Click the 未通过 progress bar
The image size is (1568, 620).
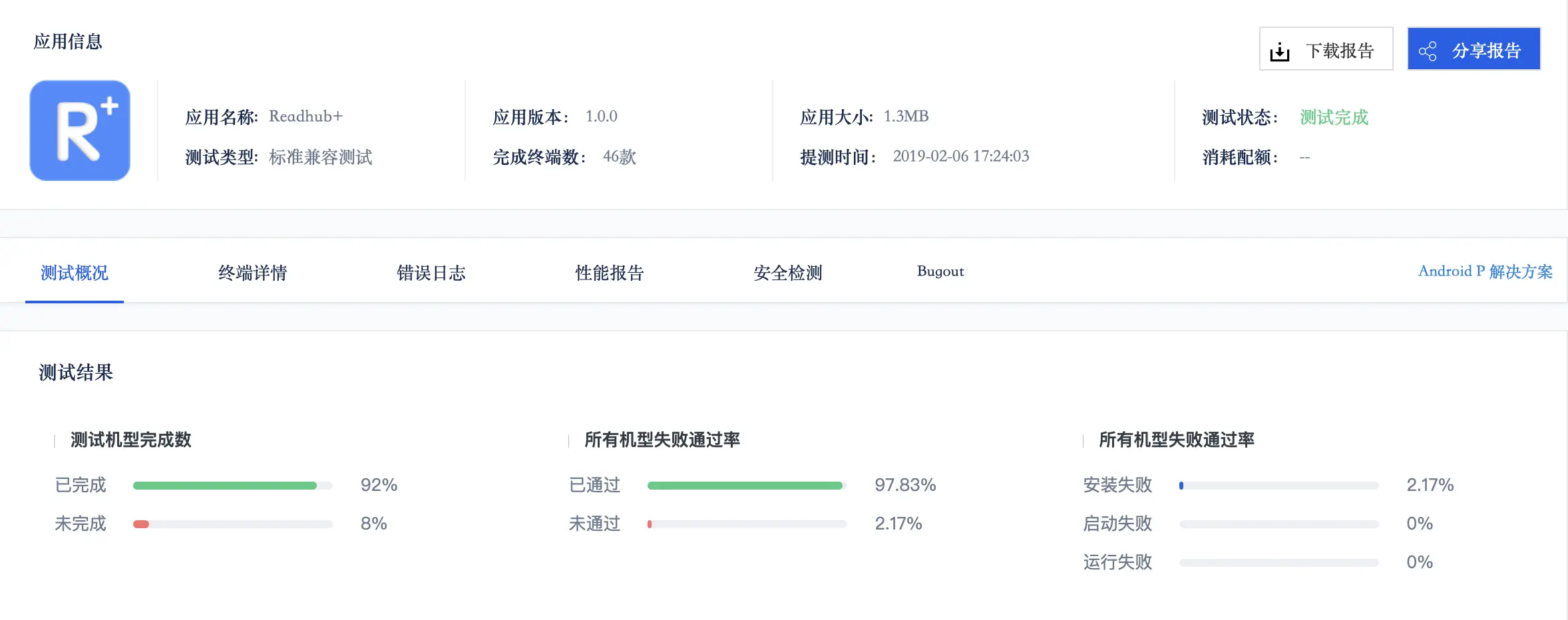[x=747, y=524]
